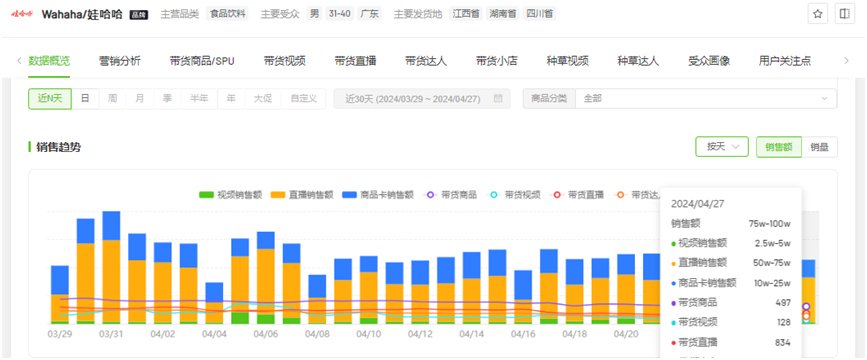
Task: Open the 用户关注点 tab
Action: [785, 61]
